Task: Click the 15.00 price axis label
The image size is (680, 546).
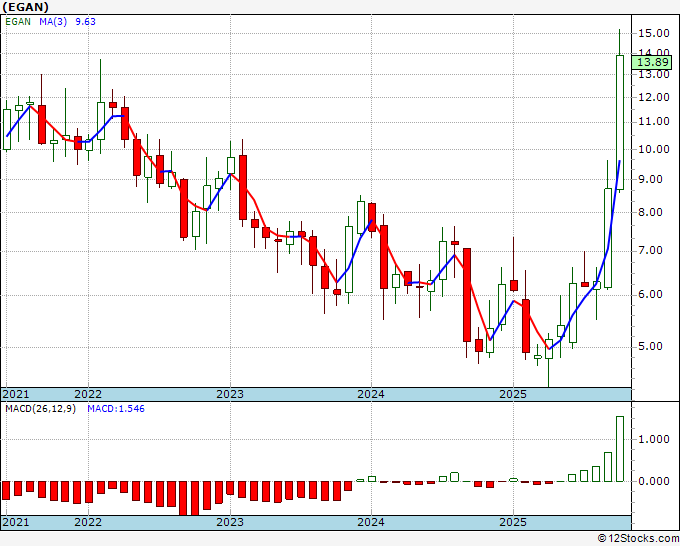Action: click(x=653, y=33)
